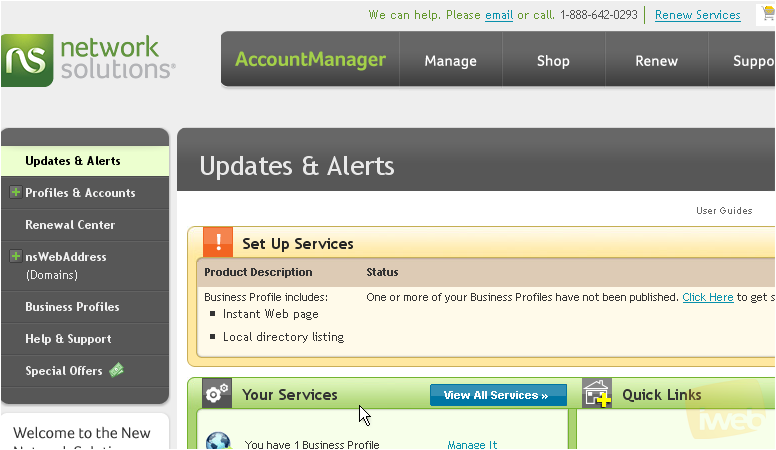Click the Network Solutions logo
The height and width of the screenshot is (450, 776).
point(88,60)
